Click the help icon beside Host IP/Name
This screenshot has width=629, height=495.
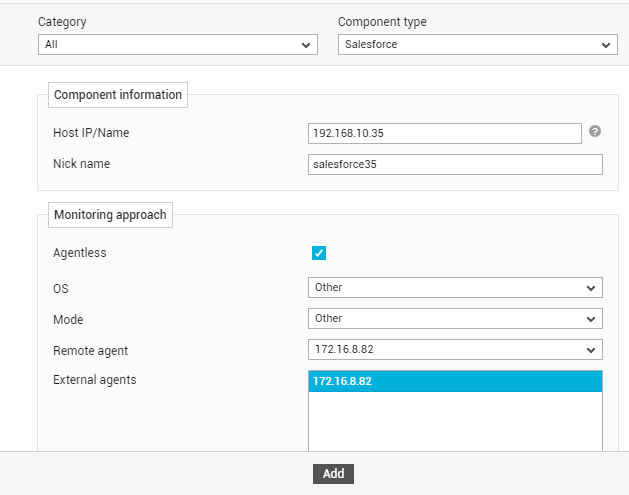[x=595, y=131]
